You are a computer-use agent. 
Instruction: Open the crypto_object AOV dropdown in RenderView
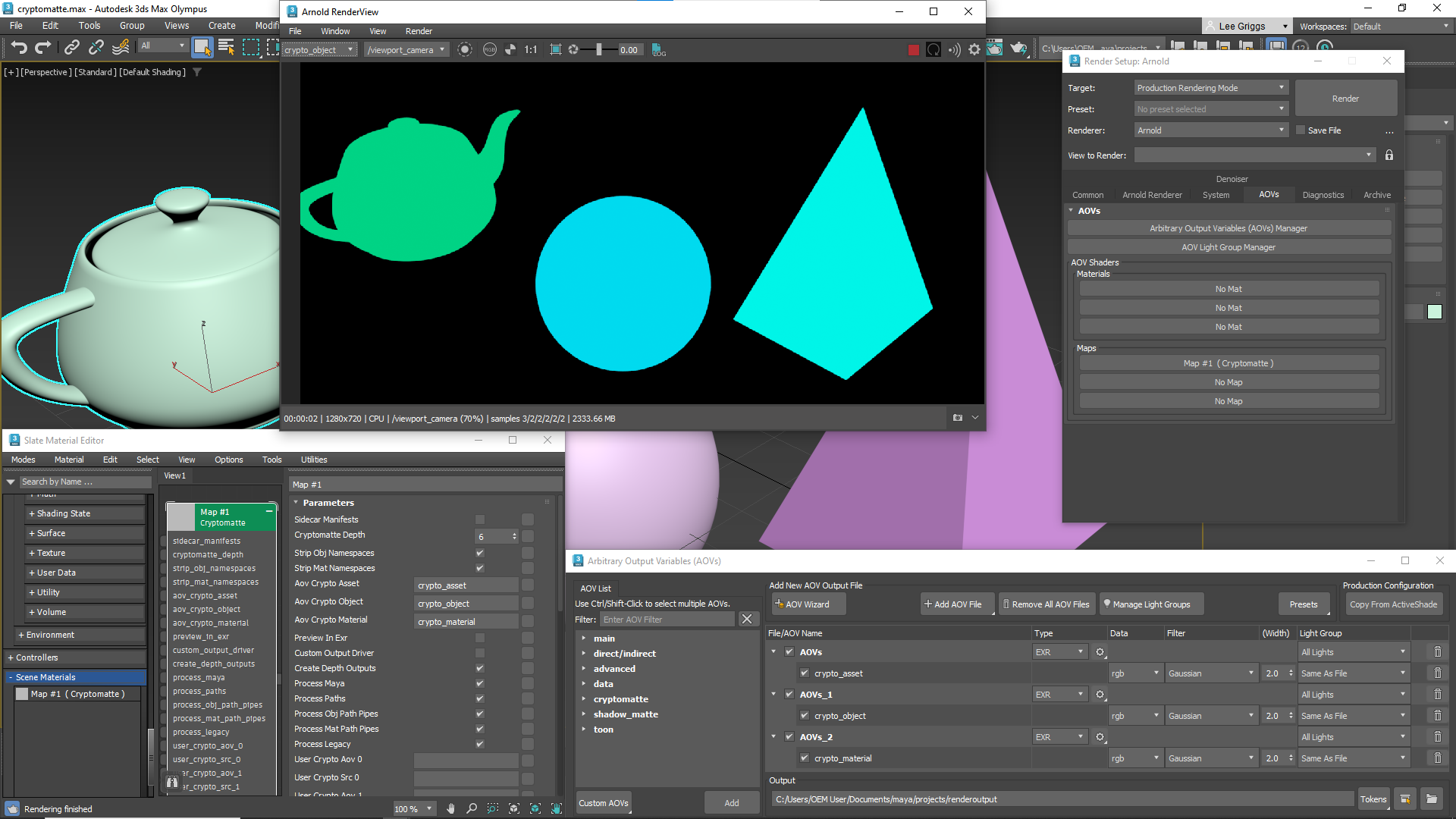click(319, 50)
